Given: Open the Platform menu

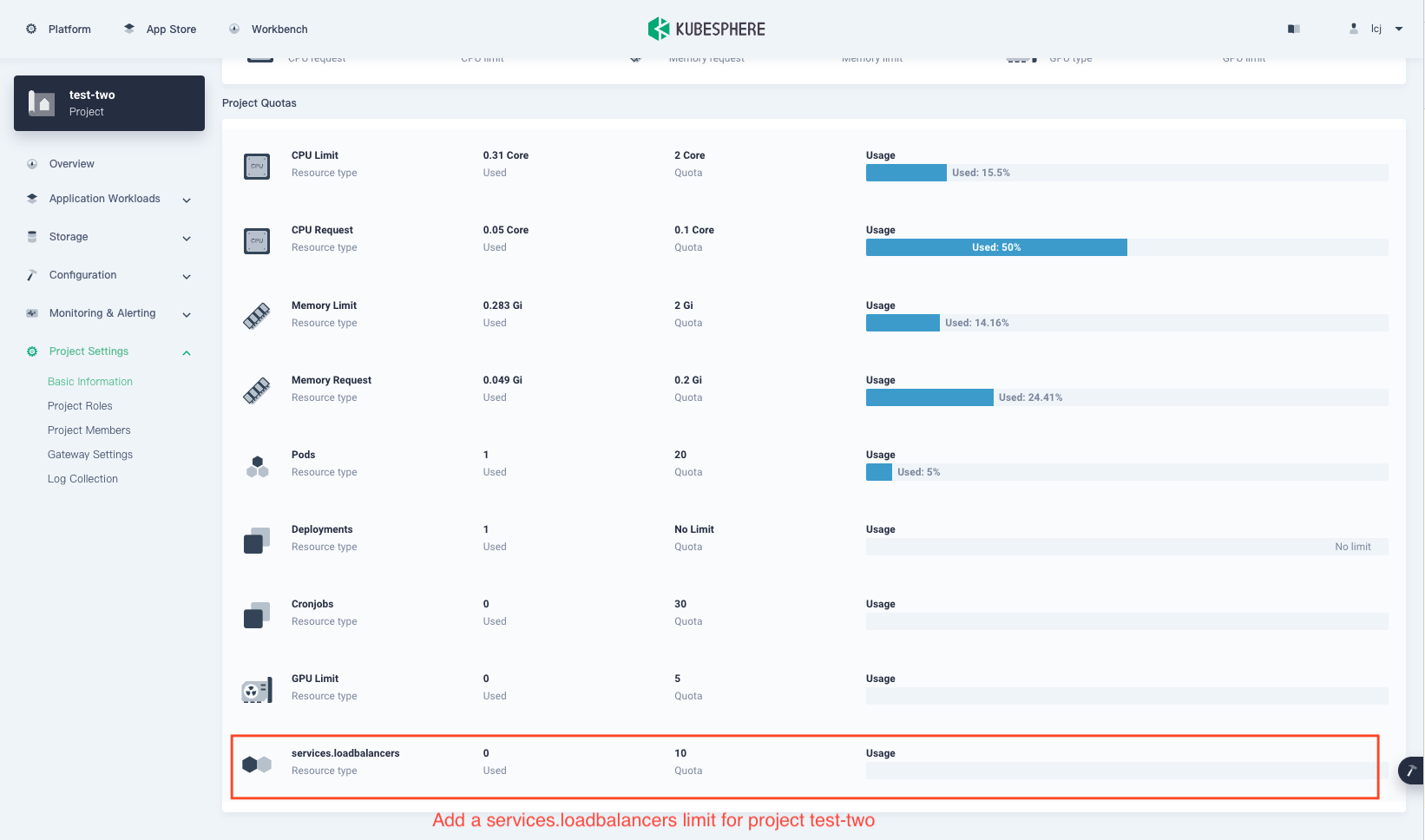Looking at the screenshot, I should [58, 29].
